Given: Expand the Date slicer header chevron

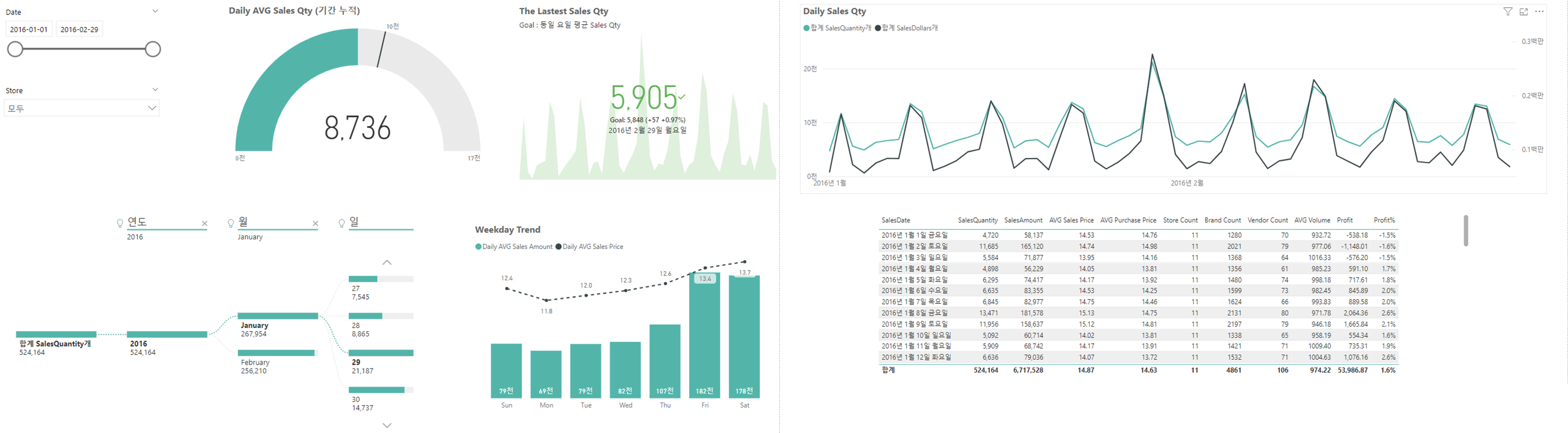Looking at the screenshot, I should (155, 11).
